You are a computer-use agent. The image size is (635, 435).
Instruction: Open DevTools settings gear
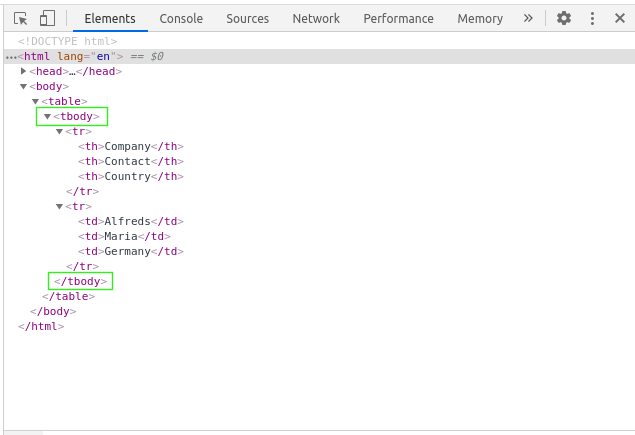(564, 18)
